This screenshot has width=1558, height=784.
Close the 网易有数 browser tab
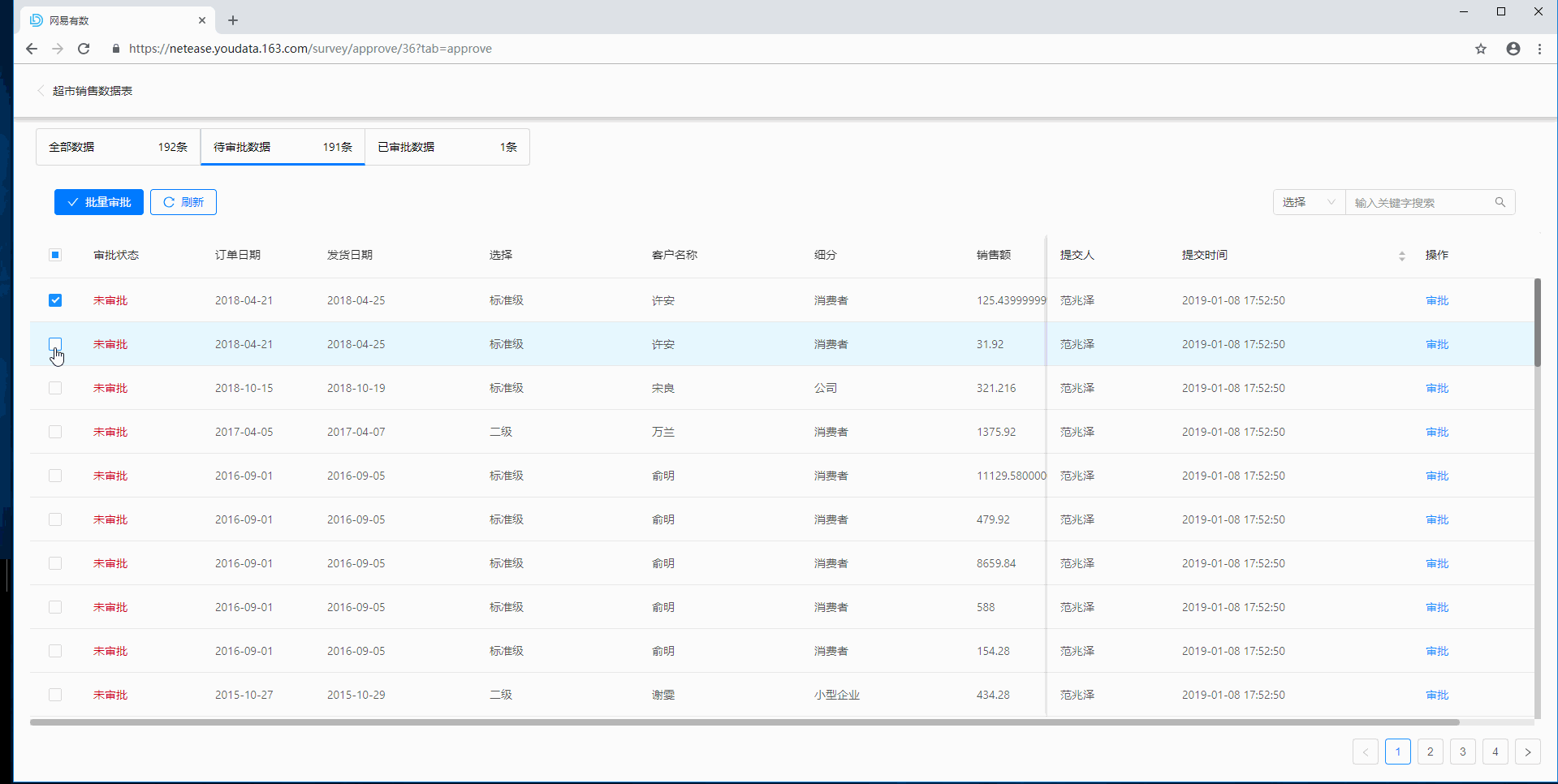click(202, 20)
